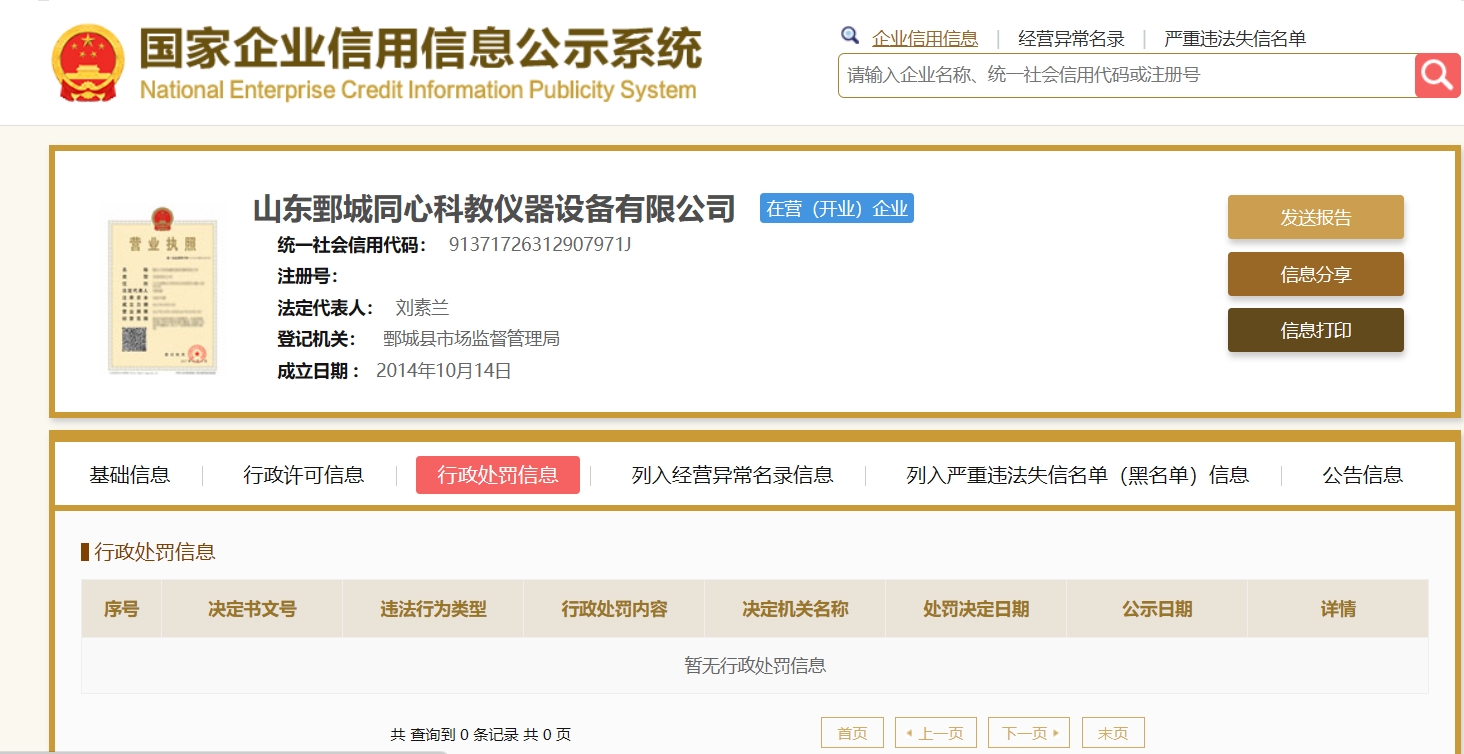Jump to last page with 末页
1464x754 pixels.
pos(1113,733)
